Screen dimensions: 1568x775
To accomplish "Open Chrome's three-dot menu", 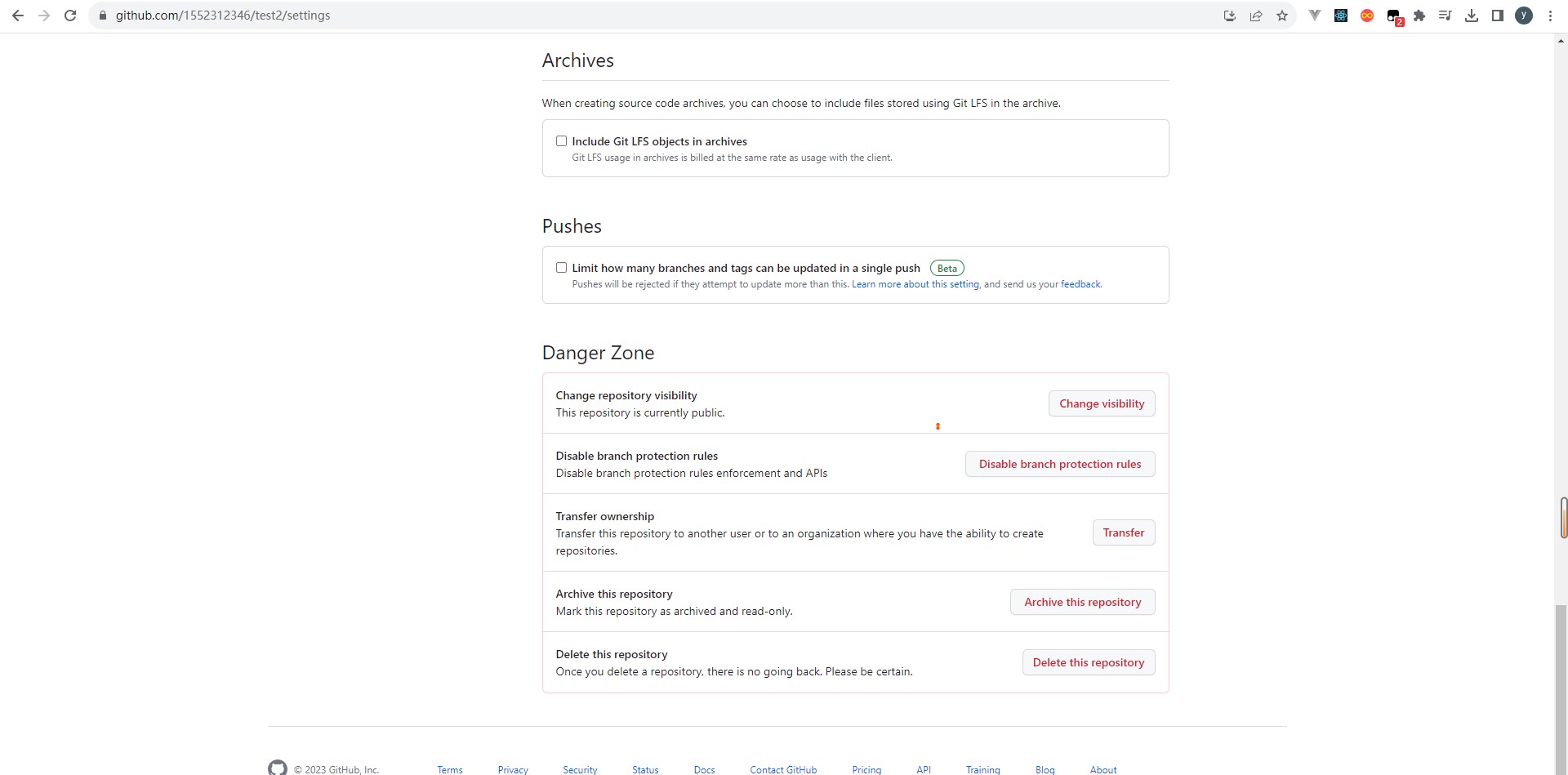I will 1550,16.
